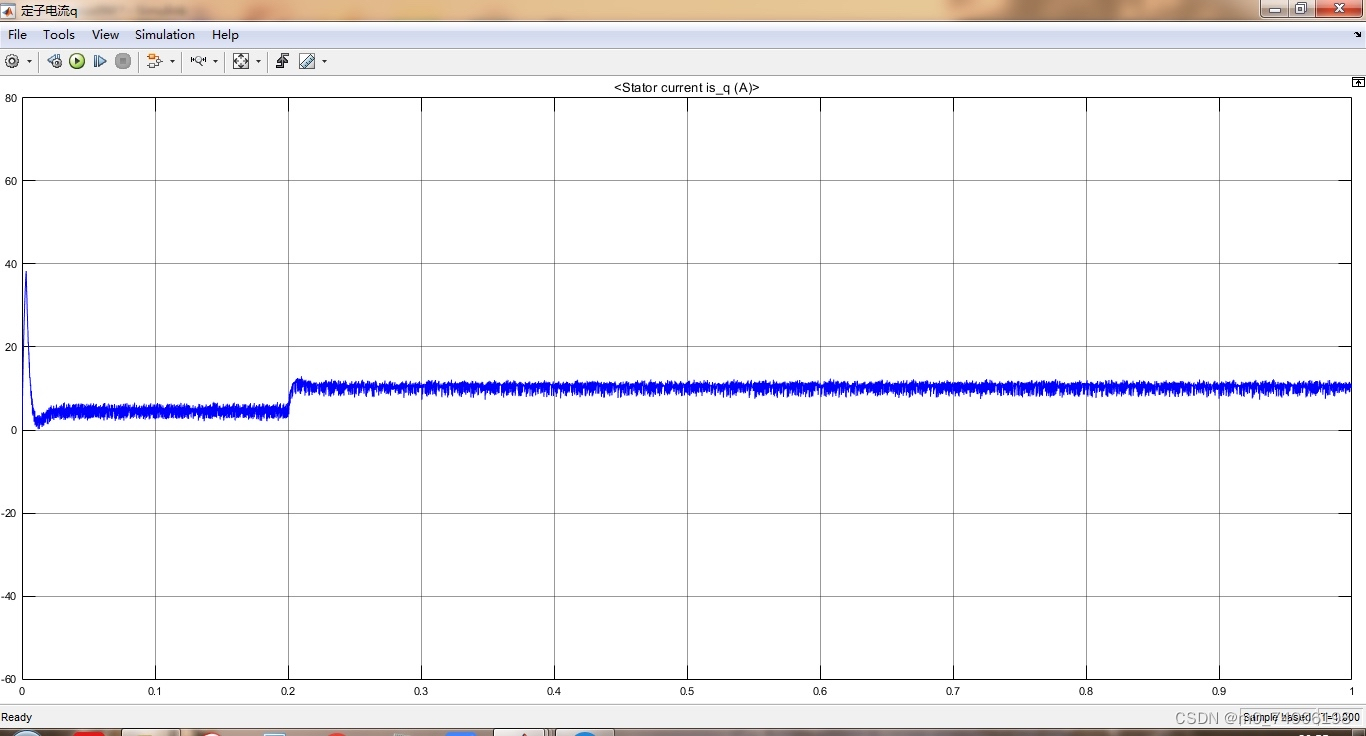This screenshot has height=736, width=1366.
Task: Open the Help menu
Action: click(x=225, y=34)
